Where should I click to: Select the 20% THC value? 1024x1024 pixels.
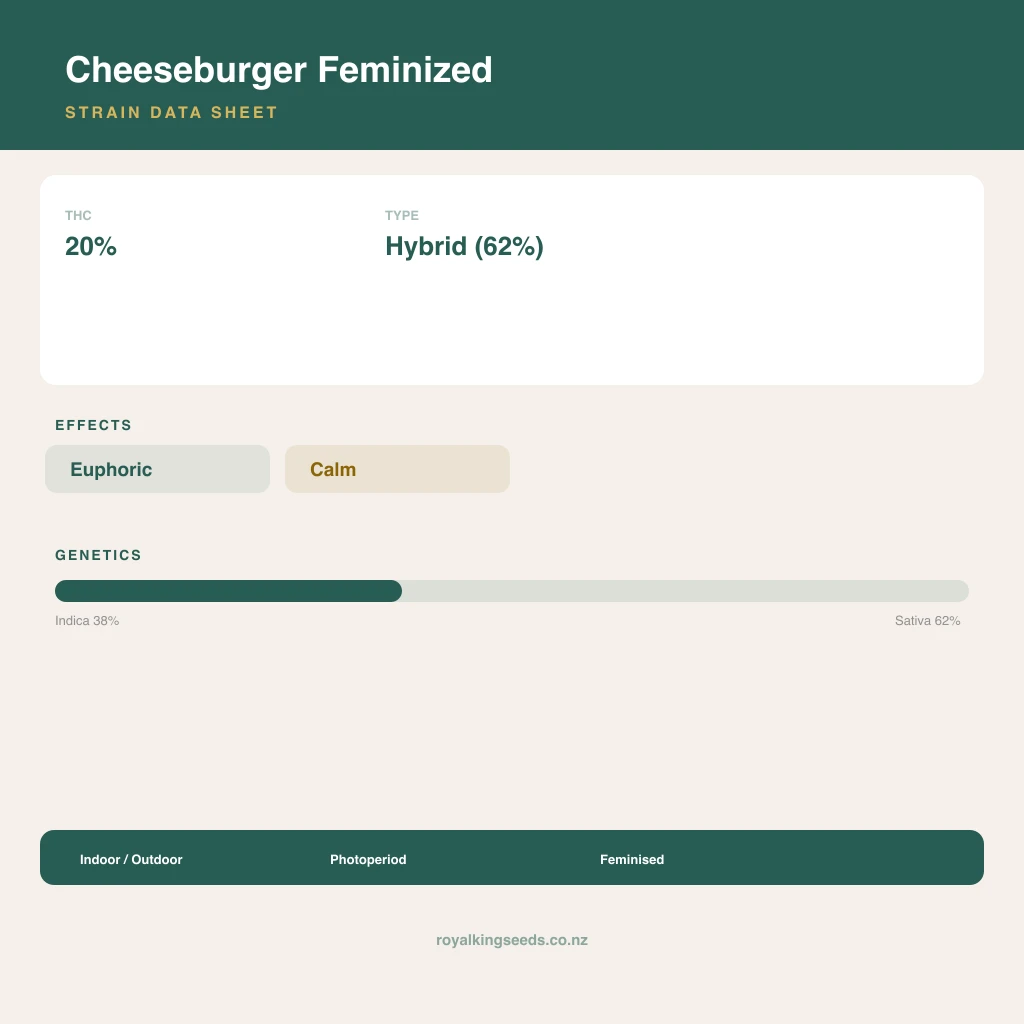(91, 246)
